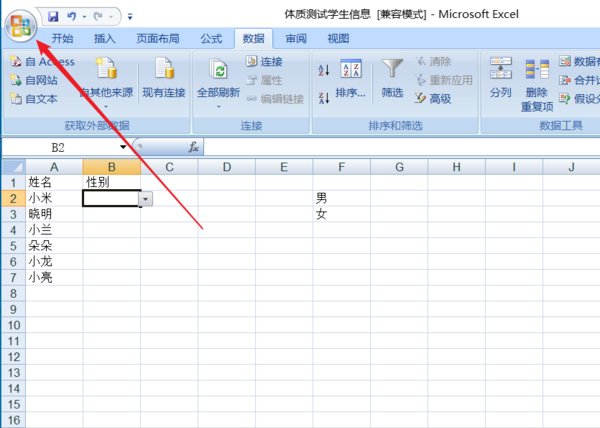This screenshot has width=600, height=428.
Task: Select cell F2 containing 男
Action: tap(342, 199)
